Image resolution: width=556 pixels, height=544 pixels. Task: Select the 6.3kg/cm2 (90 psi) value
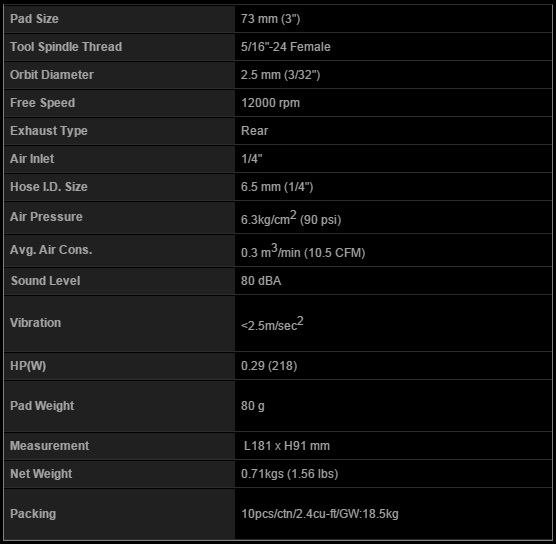click(291, 218)
